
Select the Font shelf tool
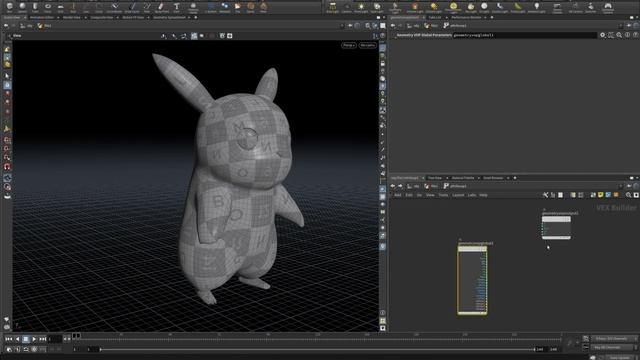[x=176, y=7]
